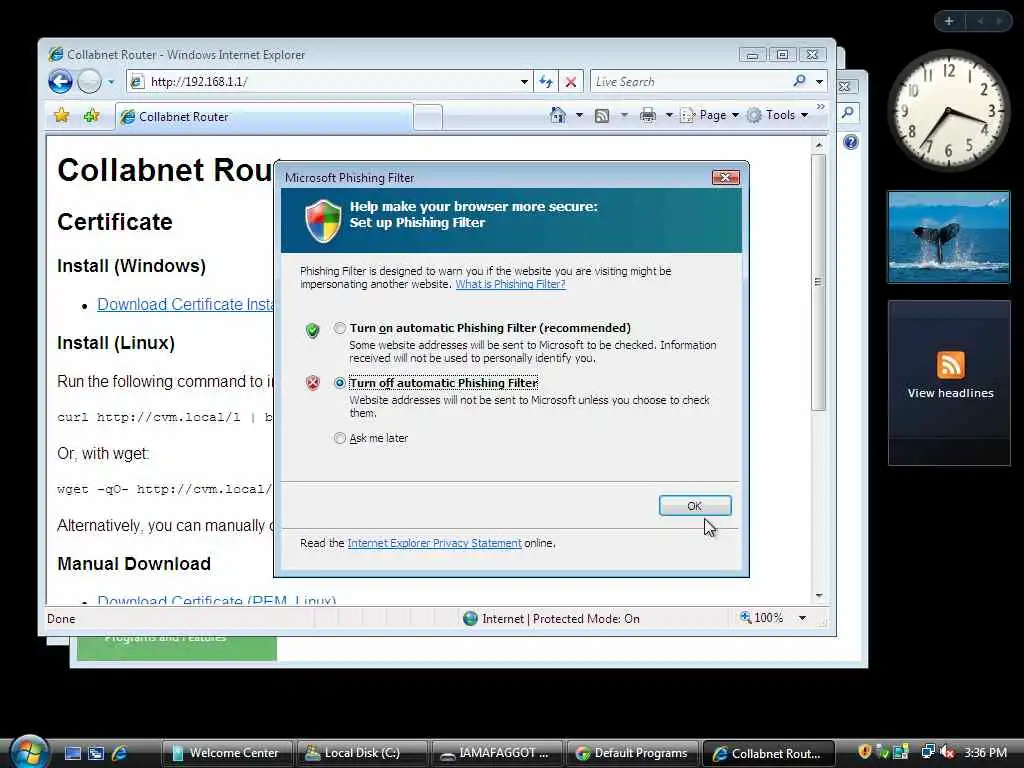Close the Microsoft Phishing Filter dialog
The height and width of the screenshot is (768, 1024).
pos(726,178)
